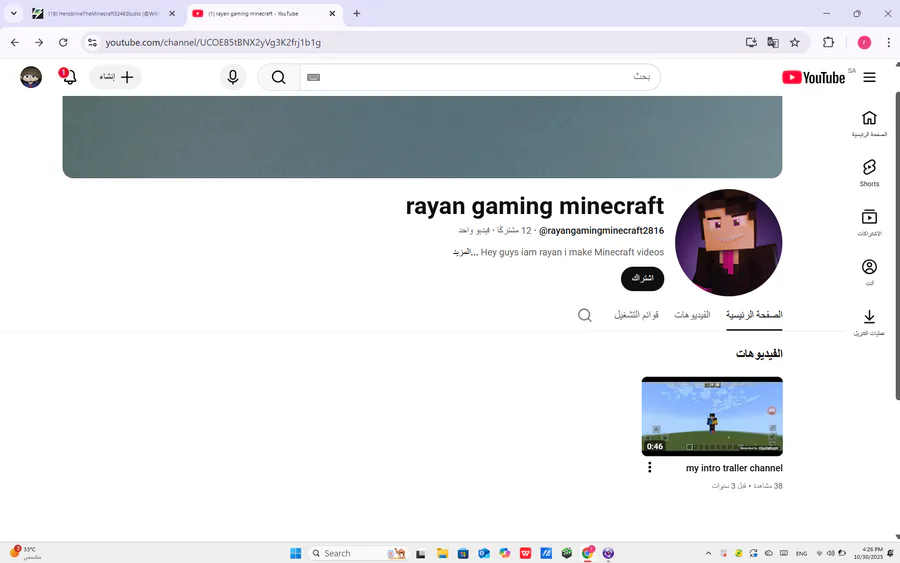Open File Explorer from the taskbar
Viewport: 900px width, 563px height.
[x=442, y=553]
